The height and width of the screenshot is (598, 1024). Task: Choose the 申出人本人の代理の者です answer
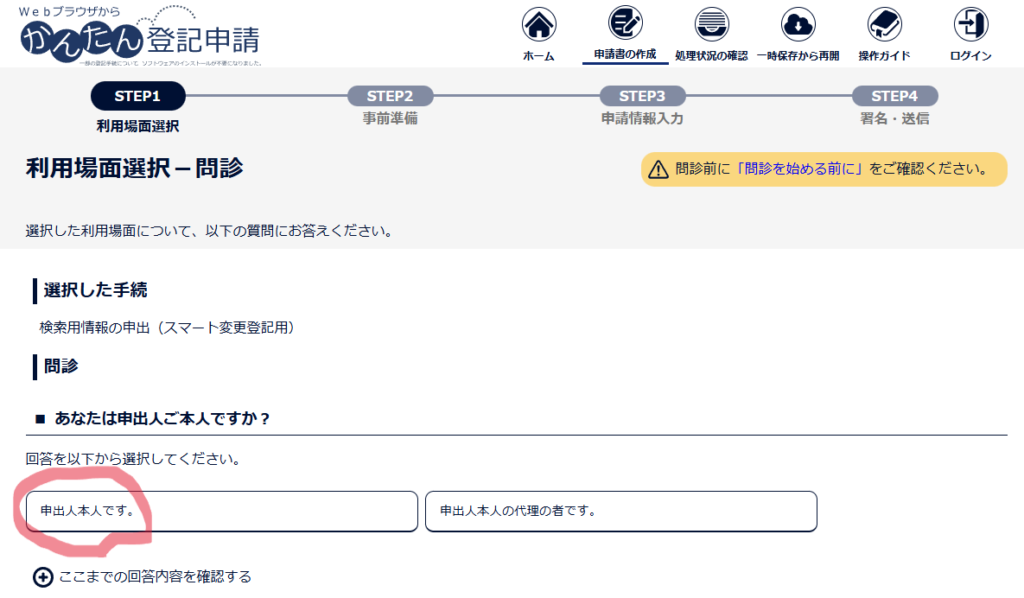[x=621, y=511]
